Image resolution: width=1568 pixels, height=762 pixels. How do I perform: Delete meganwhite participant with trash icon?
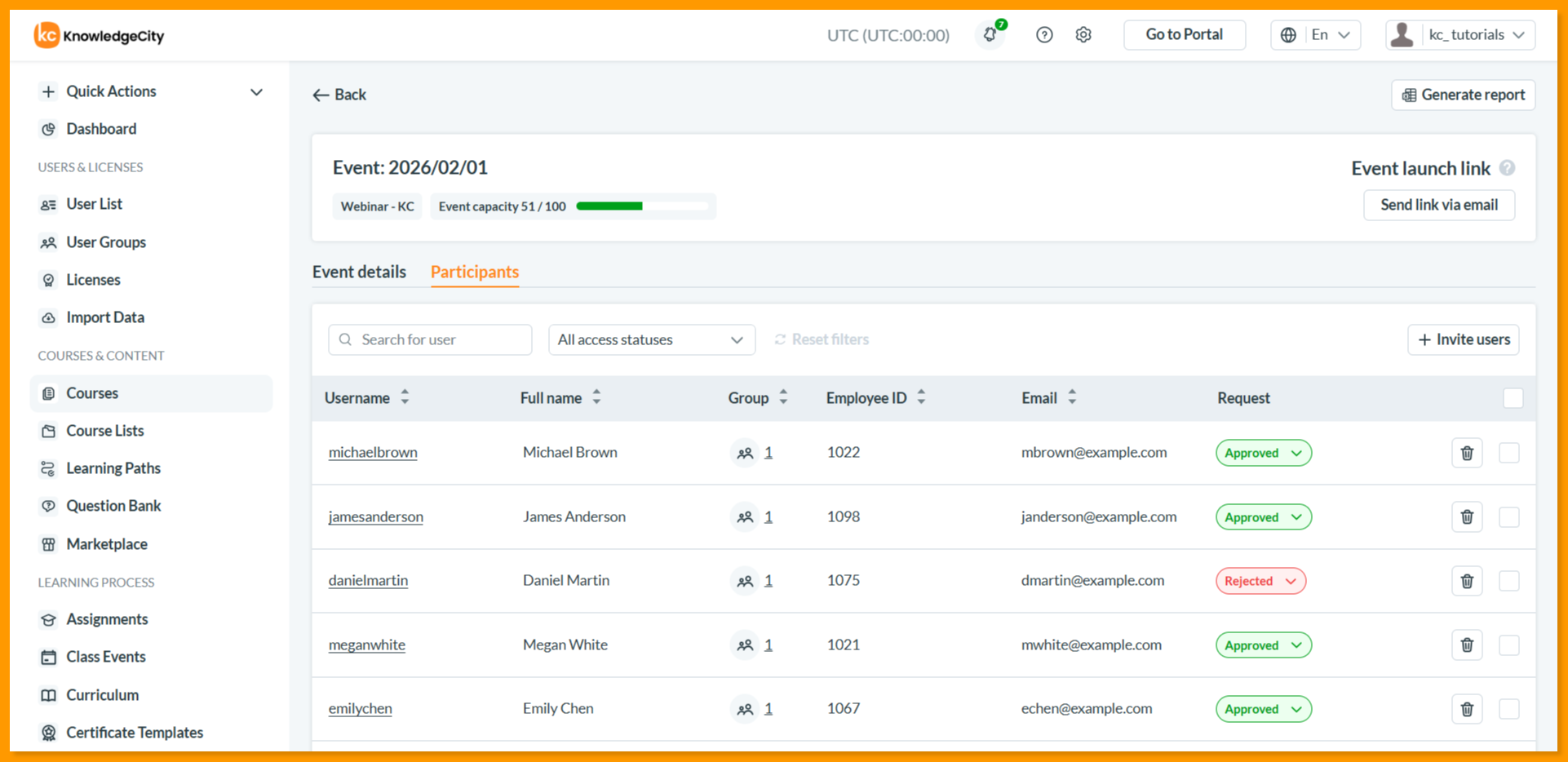[1467, 645]
